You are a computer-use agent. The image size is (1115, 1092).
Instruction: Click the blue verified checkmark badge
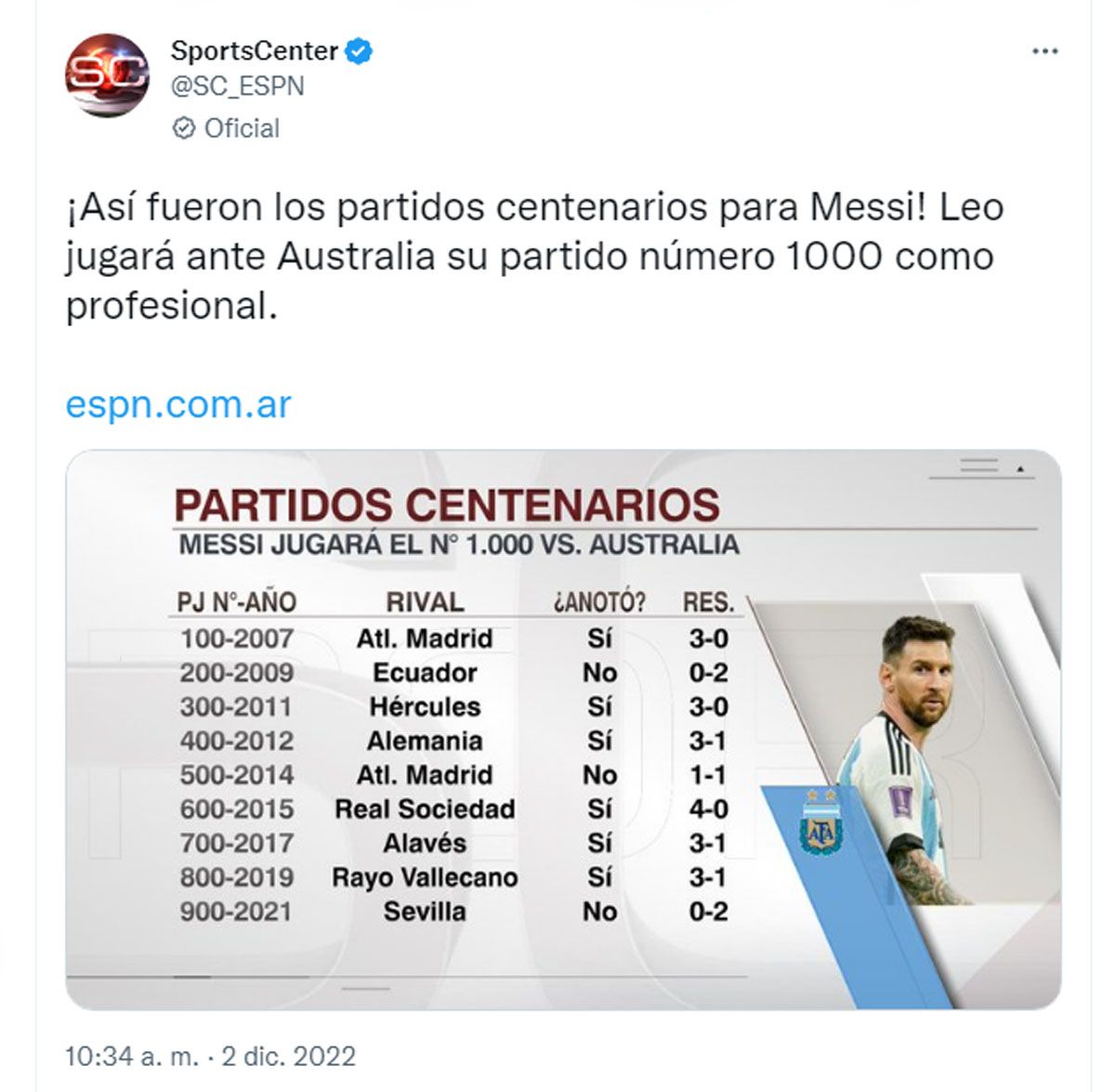click(x=360, y=51)
